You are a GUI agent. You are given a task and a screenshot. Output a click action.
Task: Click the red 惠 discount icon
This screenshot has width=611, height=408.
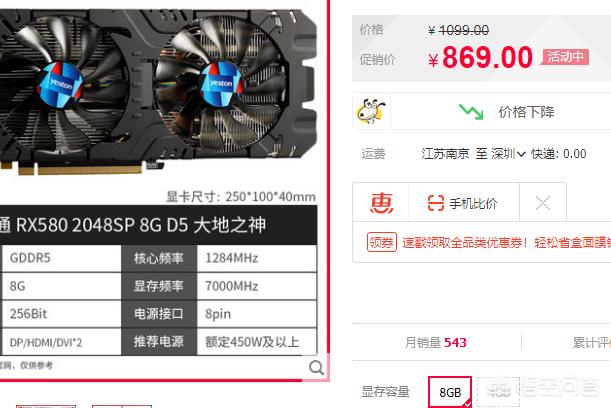381,203
